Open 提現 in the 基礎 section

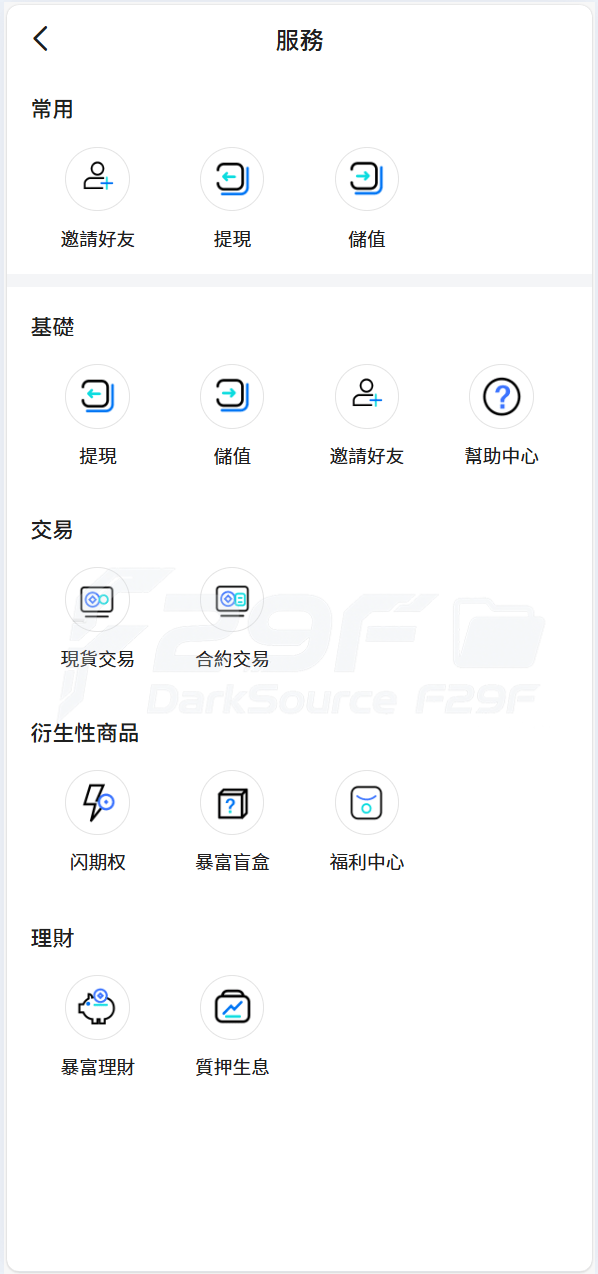click(97, 396)
